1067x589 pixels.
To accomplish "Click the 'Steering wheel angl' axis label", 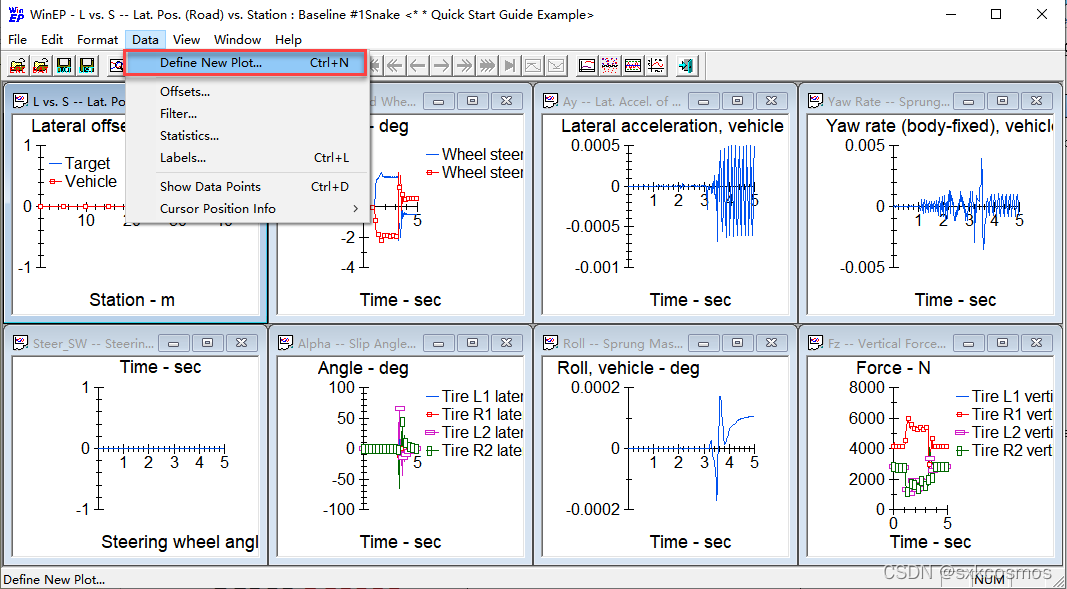I will 180,542.
